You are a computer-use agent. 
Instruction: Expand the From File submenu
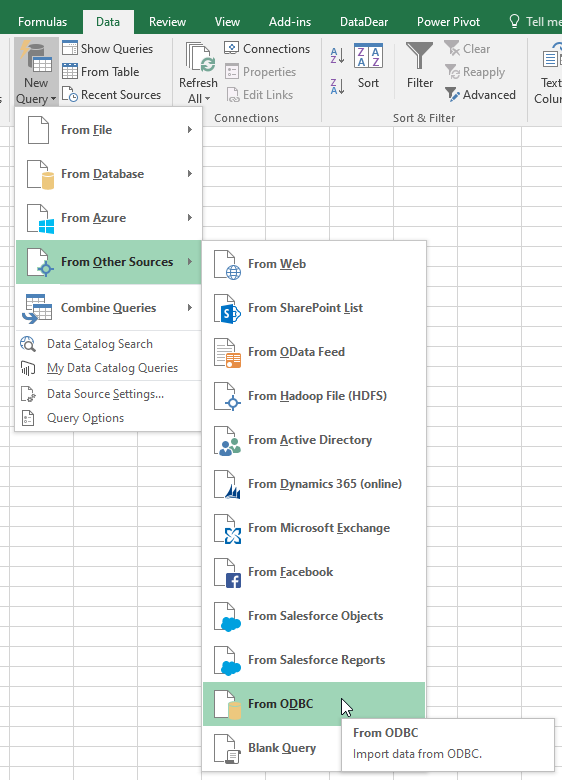tap(108, 130)
